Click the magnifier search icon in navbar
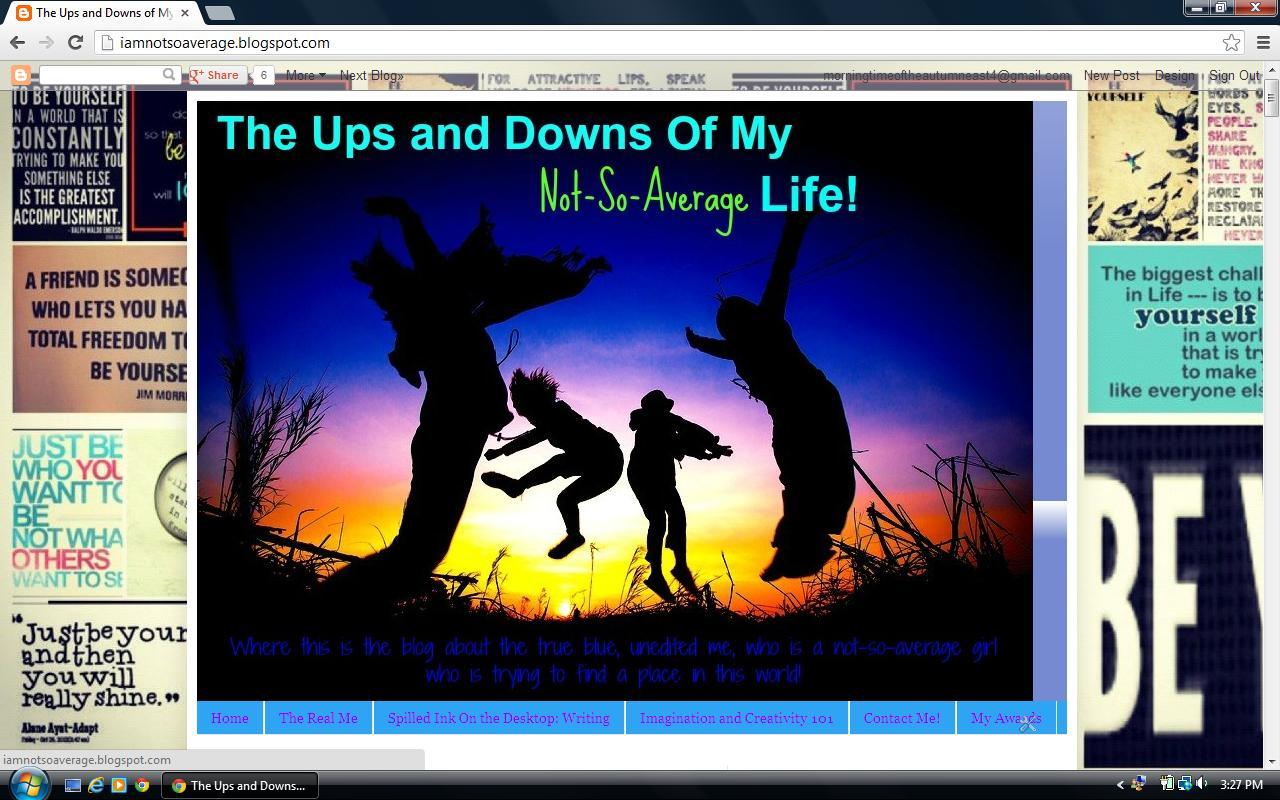Screen dimensions: 1280x800 [170, 75]
